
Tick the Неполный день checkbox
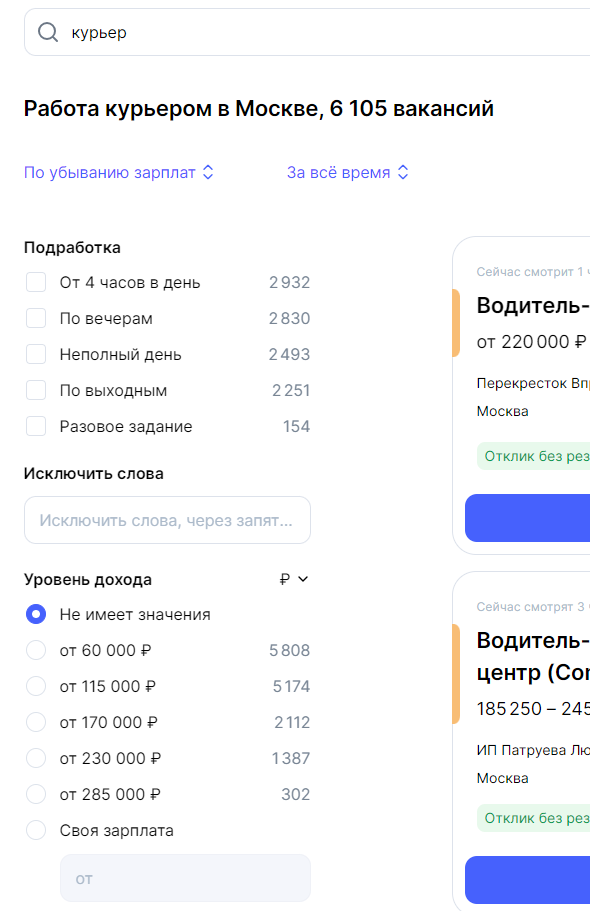[36, 354]
